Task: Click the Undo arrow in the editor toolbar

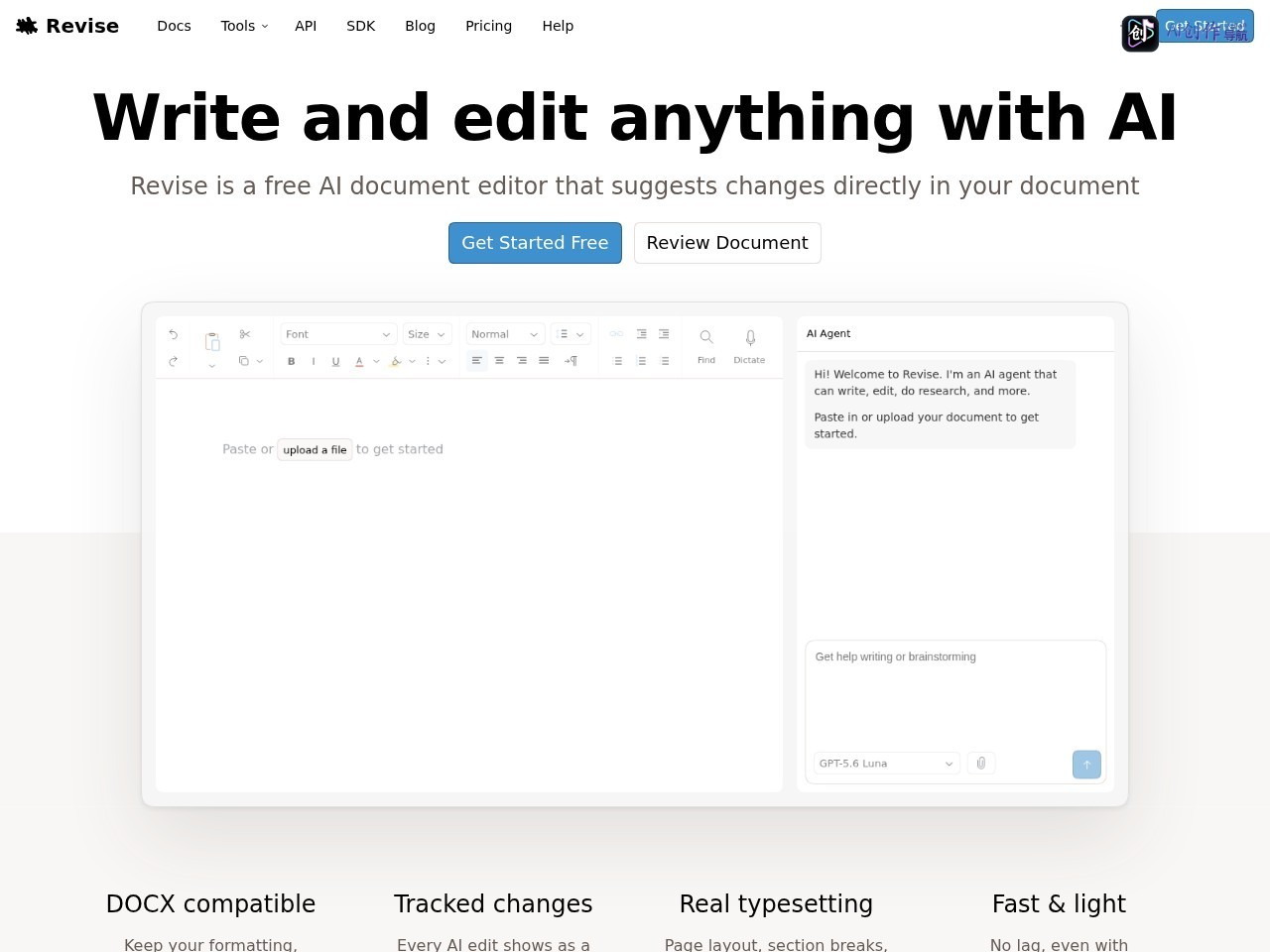Action: click(174, 334)
